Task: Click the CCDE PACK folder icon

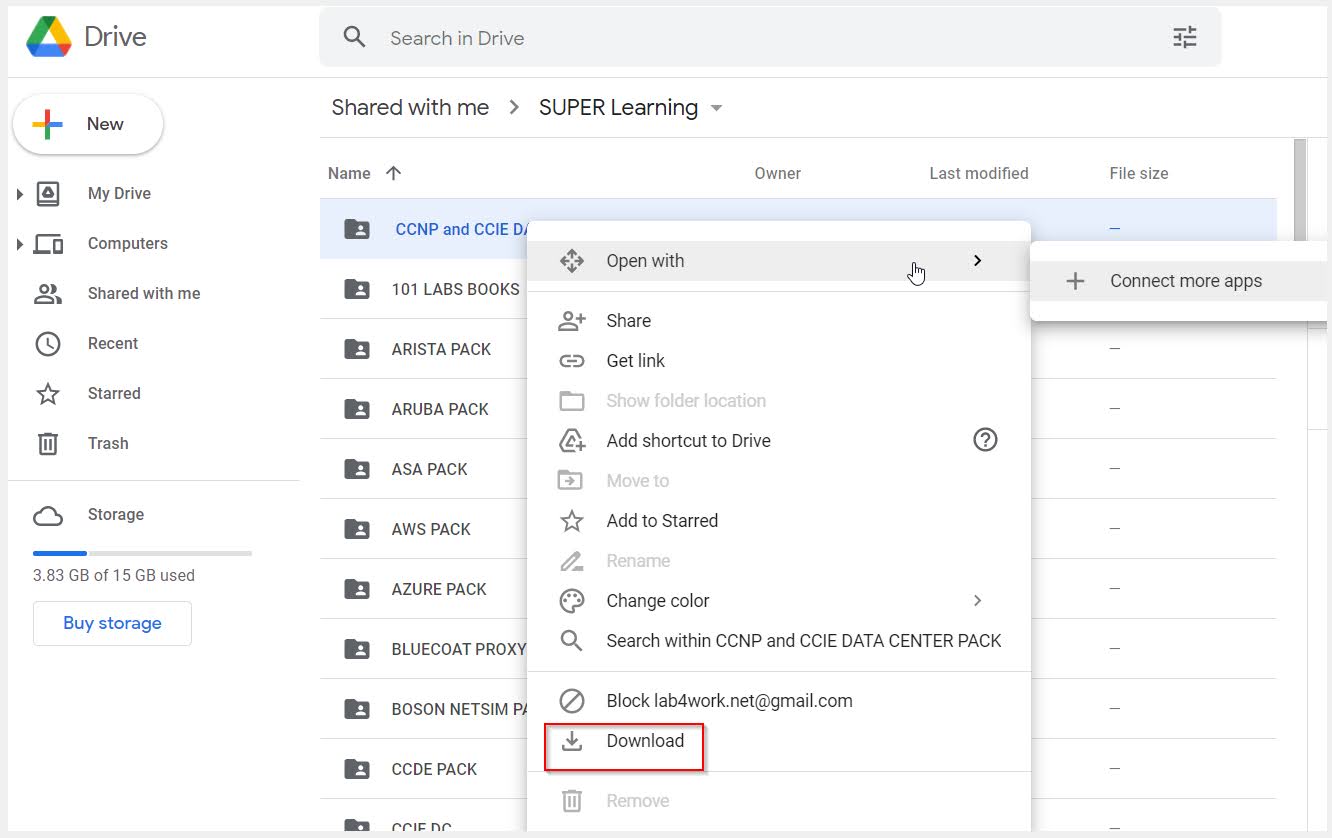Action: (357, 769)
